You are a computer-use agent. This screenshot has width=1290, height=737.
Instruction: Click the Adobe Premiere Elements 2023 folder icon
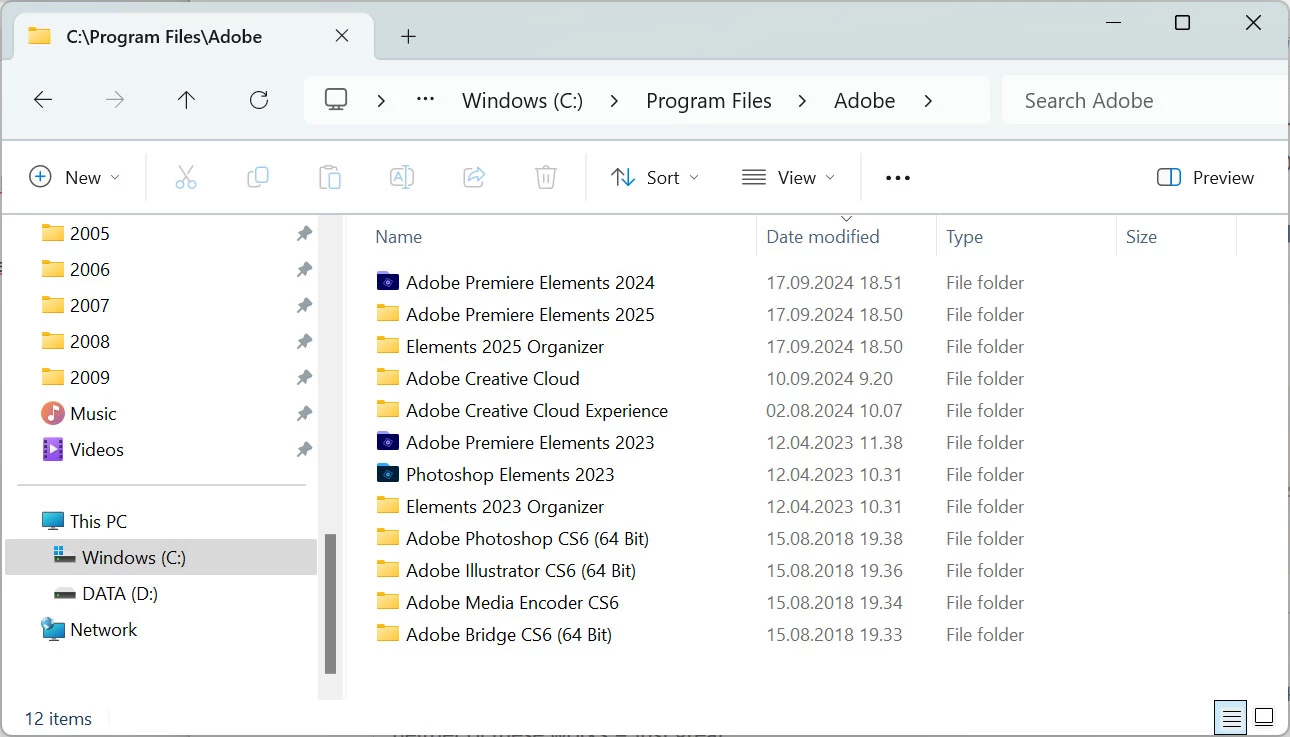[x=388, y=441]
